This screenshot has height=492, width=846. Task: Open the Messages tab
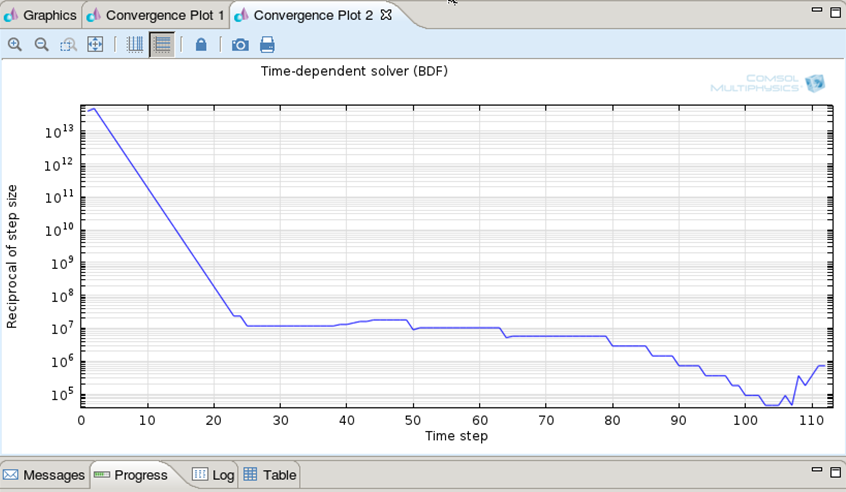click(45, 475)
